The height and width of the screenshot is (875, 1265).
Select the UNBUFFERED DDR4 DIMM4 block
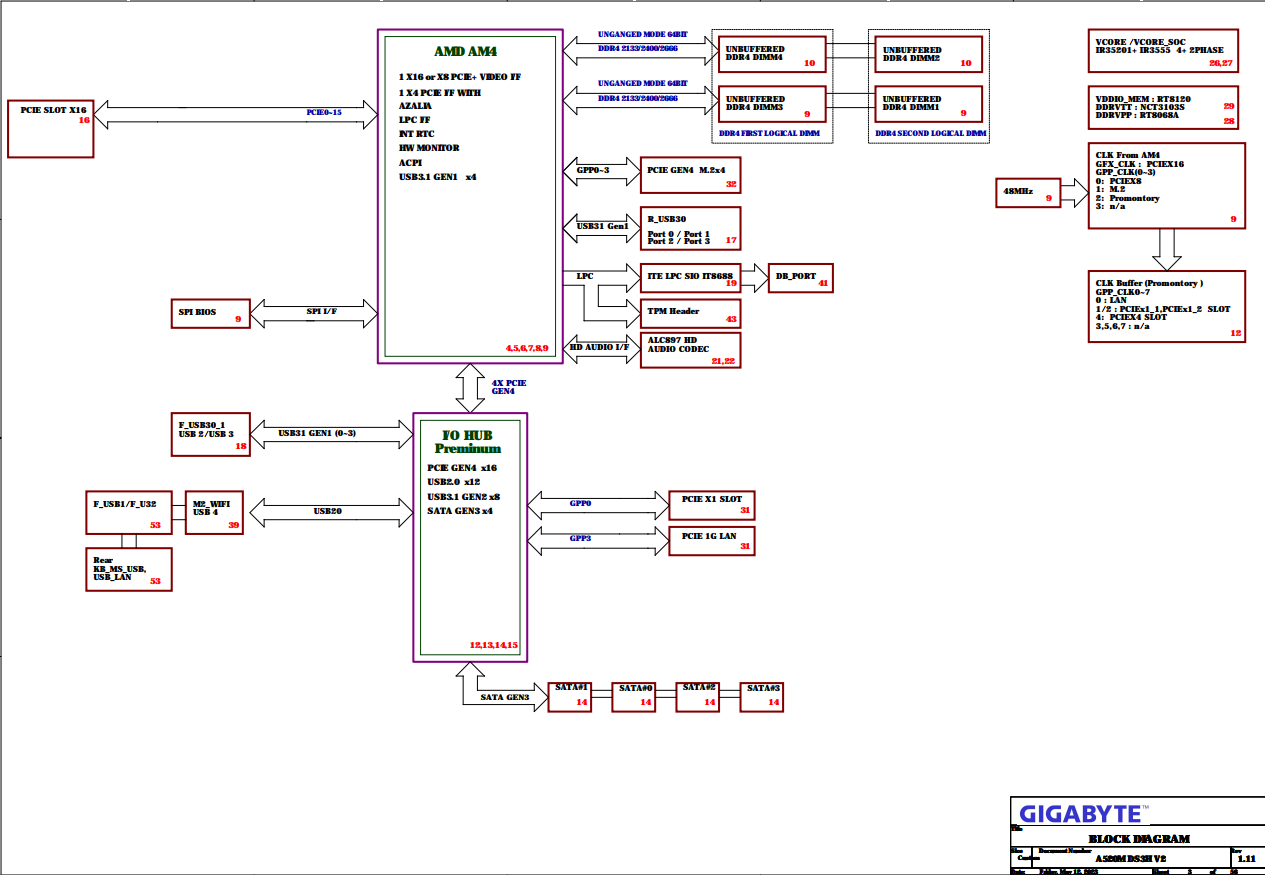coord(772,54)
